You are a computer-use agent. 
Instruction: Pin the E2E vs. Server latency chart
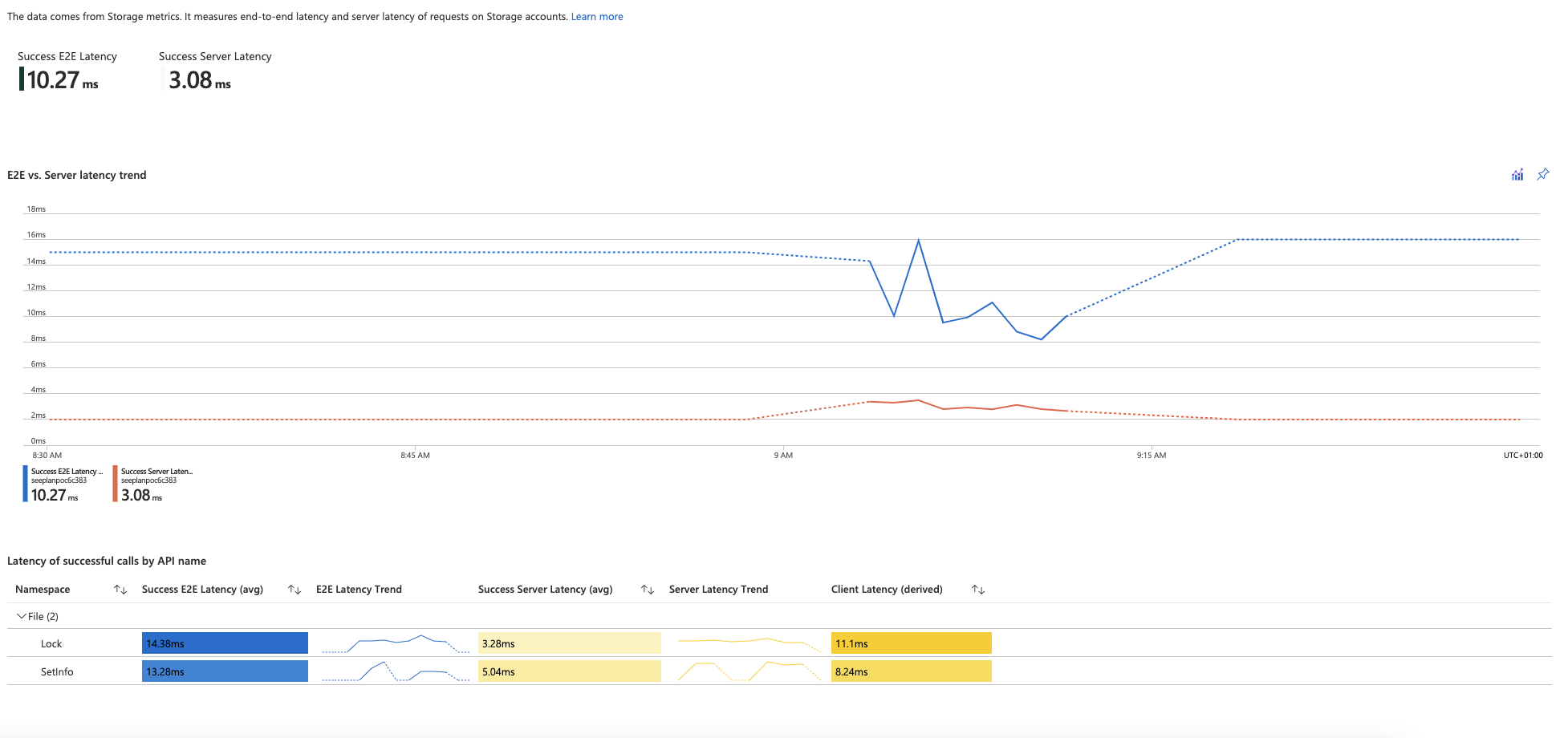tap(1542, 174)
